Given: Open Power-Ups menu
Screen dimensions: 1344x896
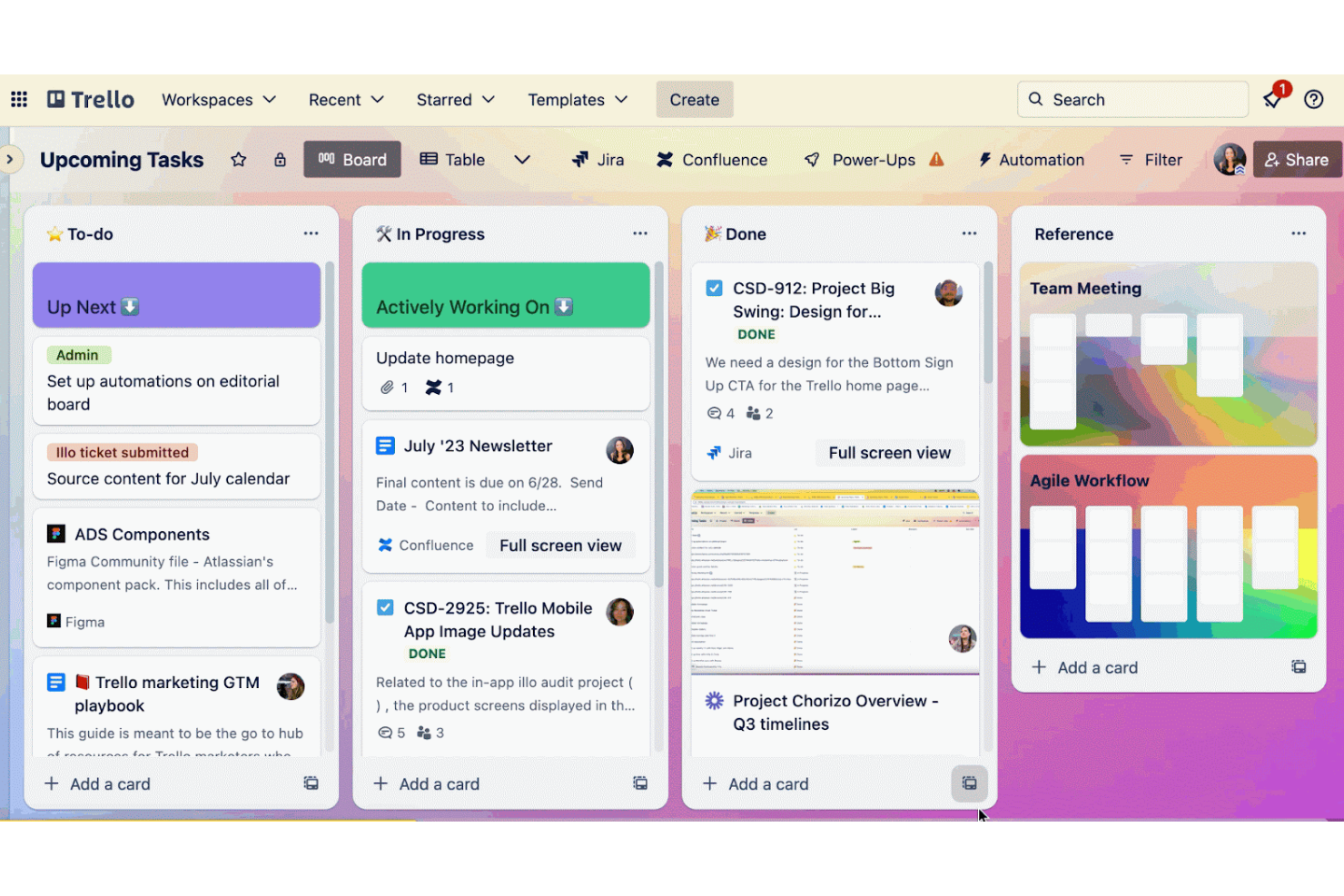Looking at the screenshot, I should [860, 160].
